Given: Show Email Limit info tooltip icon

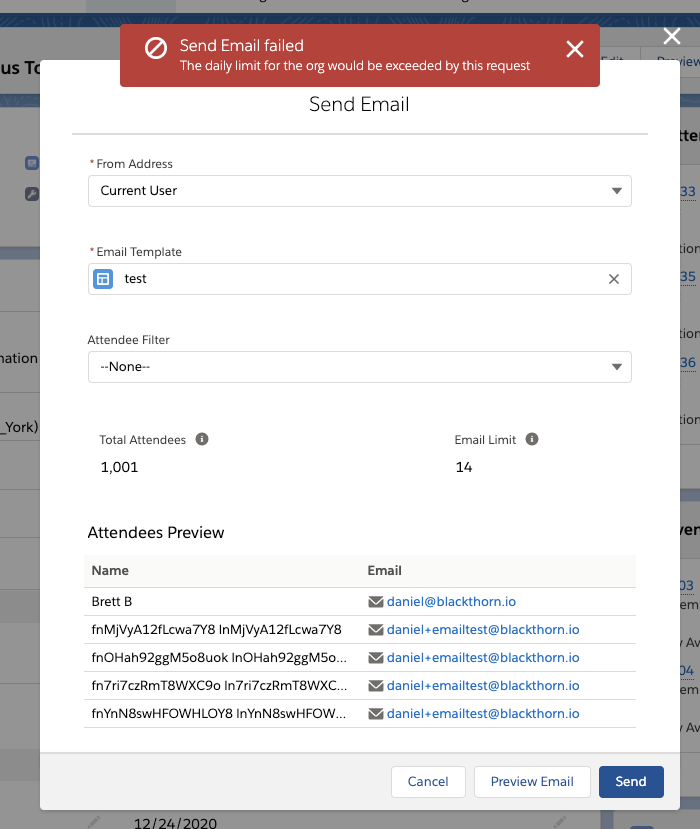Looking at the screenshot, I should (532, 439).
